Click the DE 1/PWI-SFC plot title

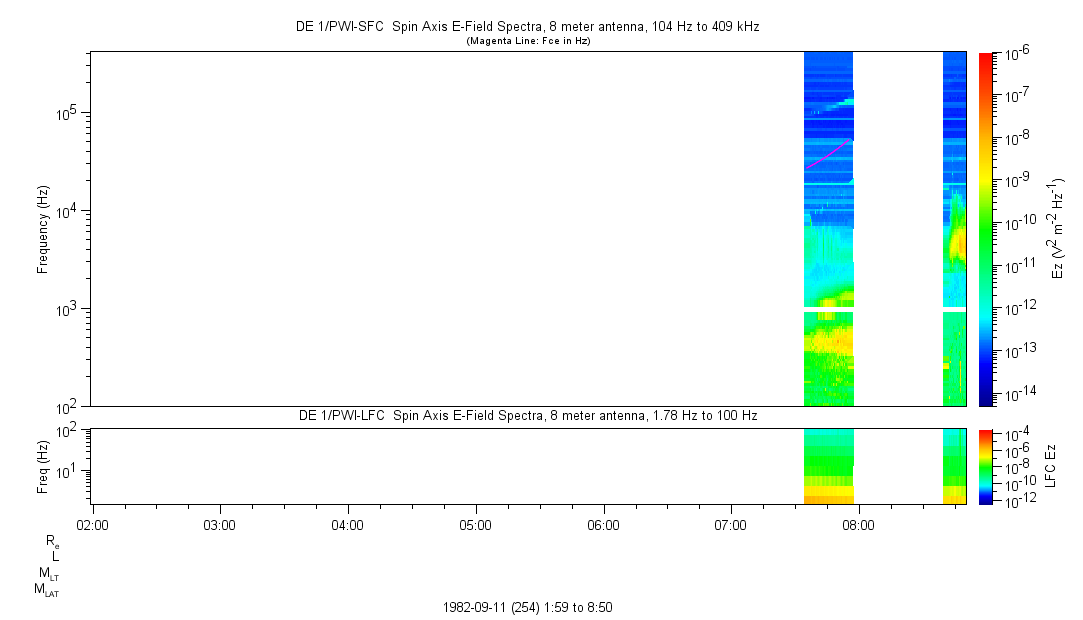click(528, 27)
